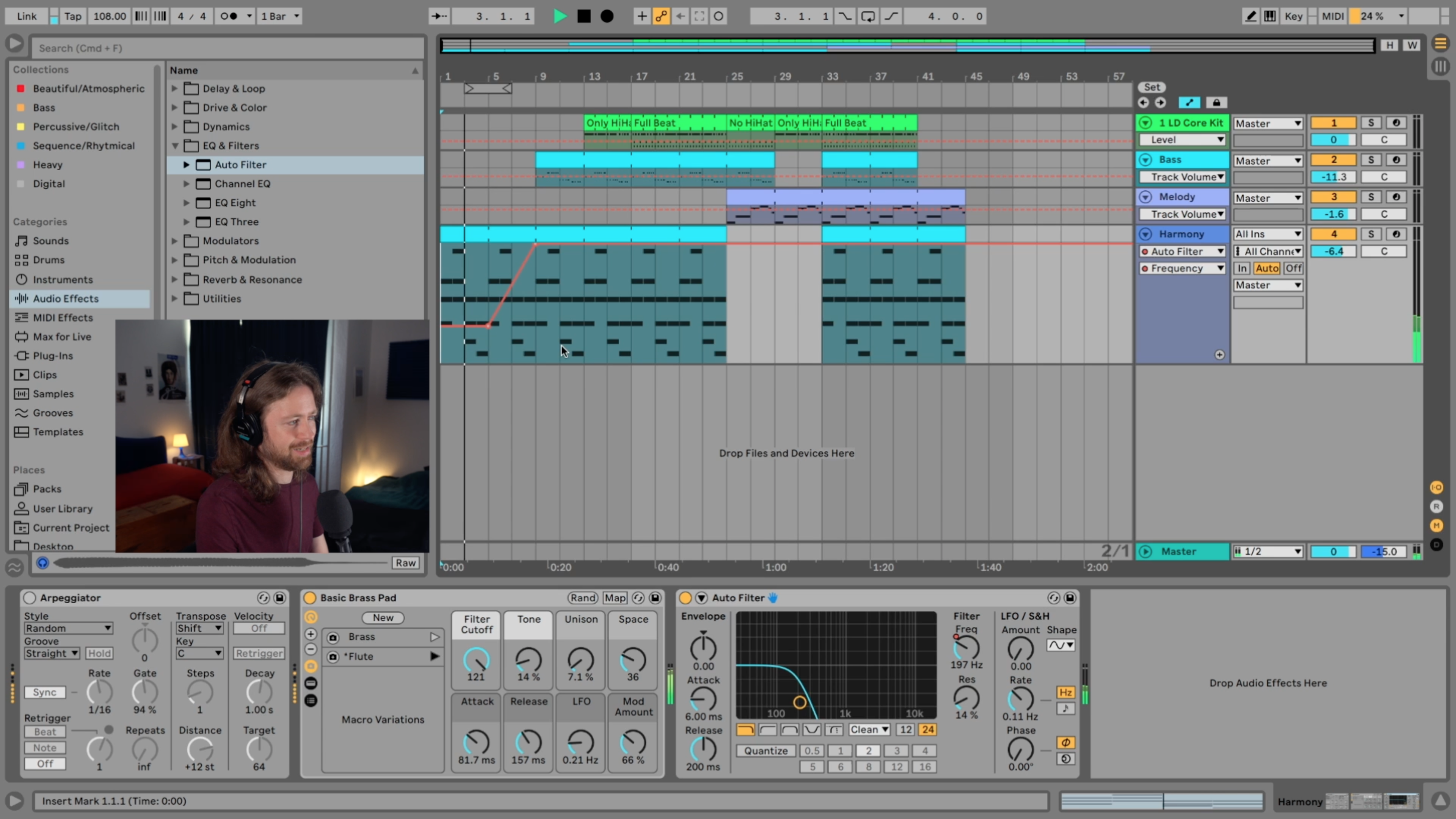Open the Arpeggiator Style Random dropdown
1456x819 pixels.
(68, 628)
